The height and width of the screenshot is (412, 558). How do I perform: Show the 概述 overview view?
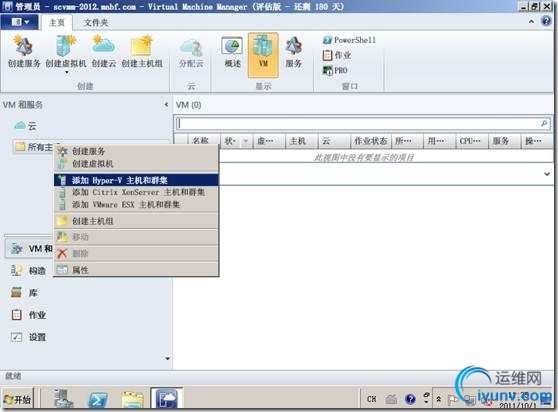pyautogui.click(x=232, y=52)
